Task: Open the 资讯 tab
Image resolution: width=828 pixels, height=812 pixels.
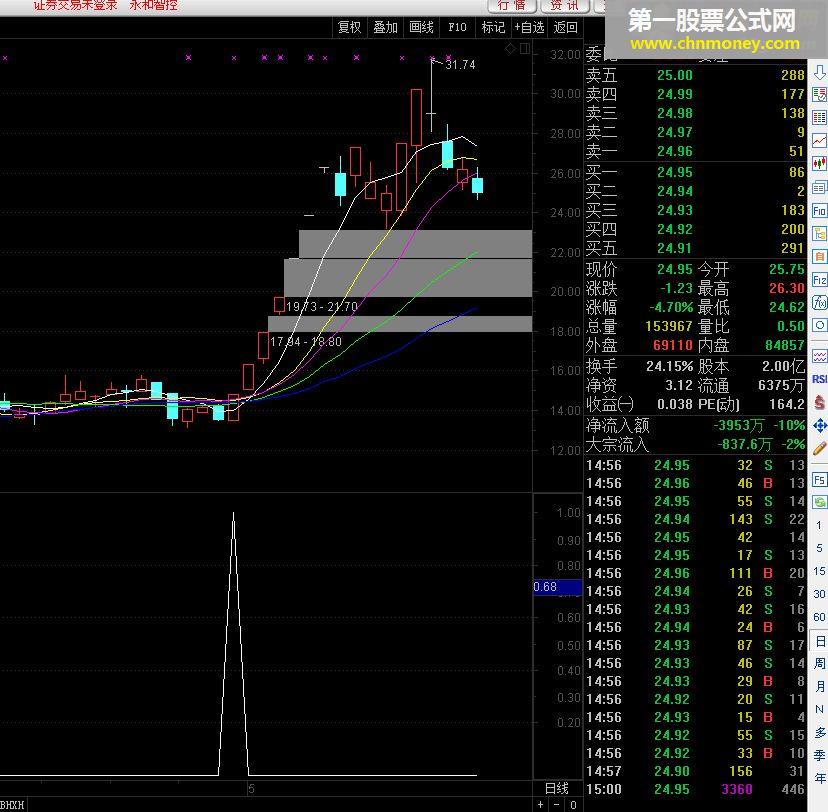Action: tap(564, 6)
